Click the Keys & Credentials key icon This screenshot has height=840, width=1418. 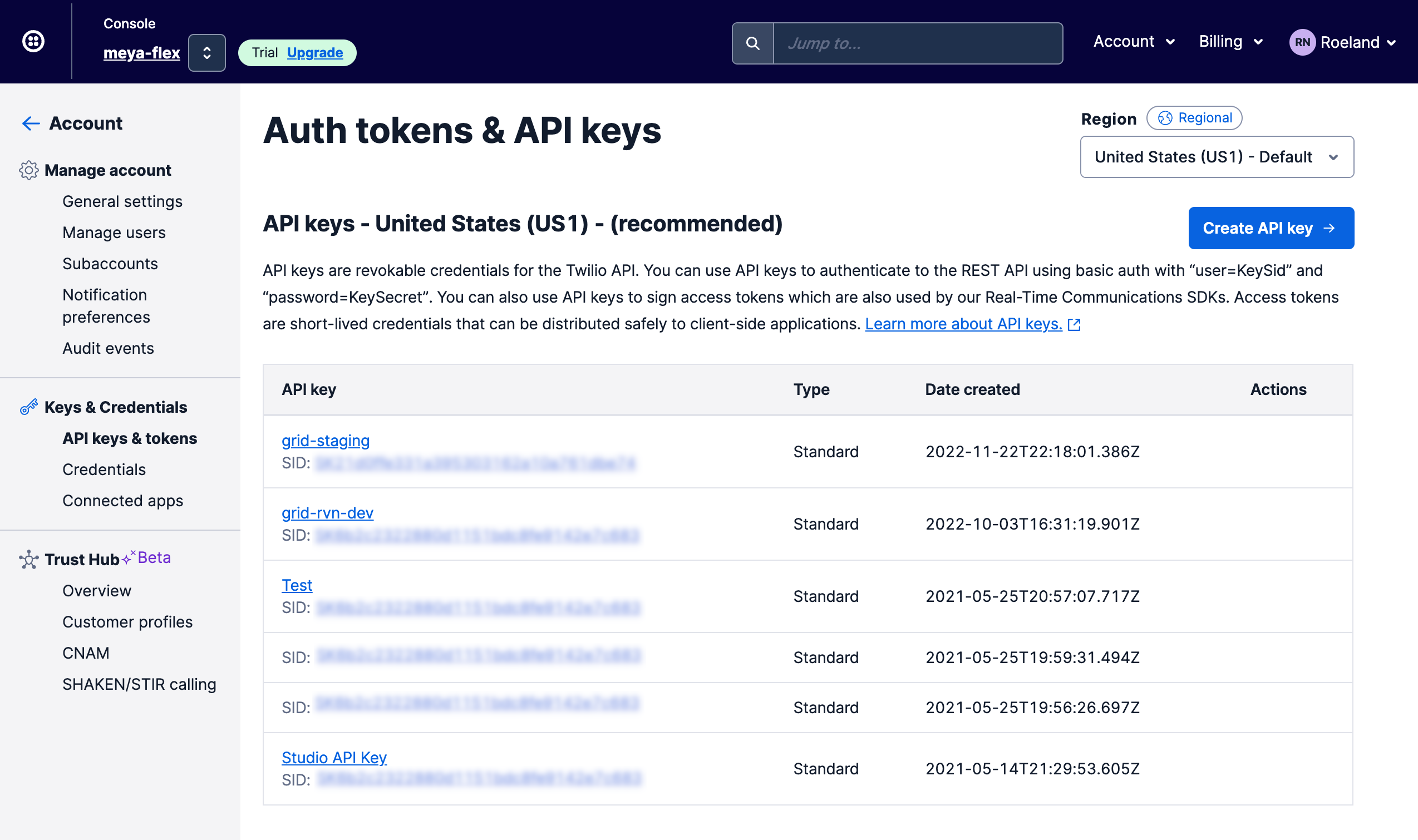click(28, 407)
